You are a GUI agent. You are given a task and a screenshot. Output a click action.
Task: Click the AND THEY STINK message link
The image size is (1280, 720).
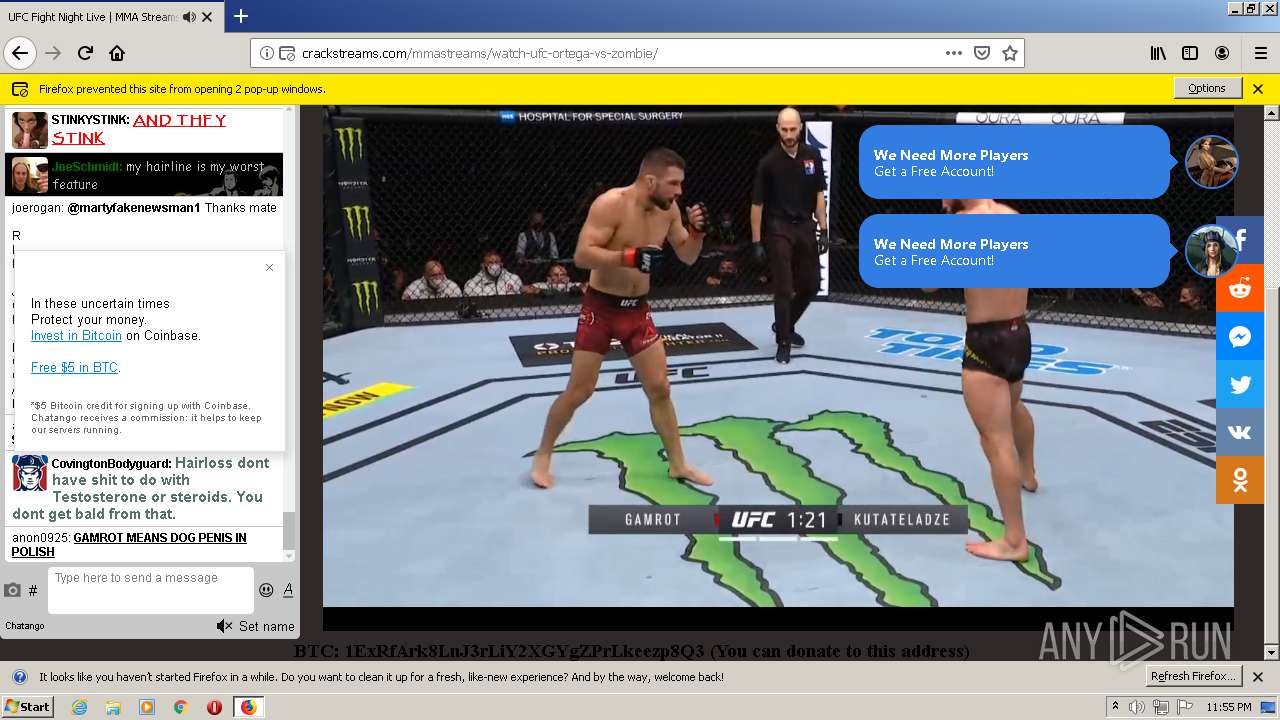[139, 129]
